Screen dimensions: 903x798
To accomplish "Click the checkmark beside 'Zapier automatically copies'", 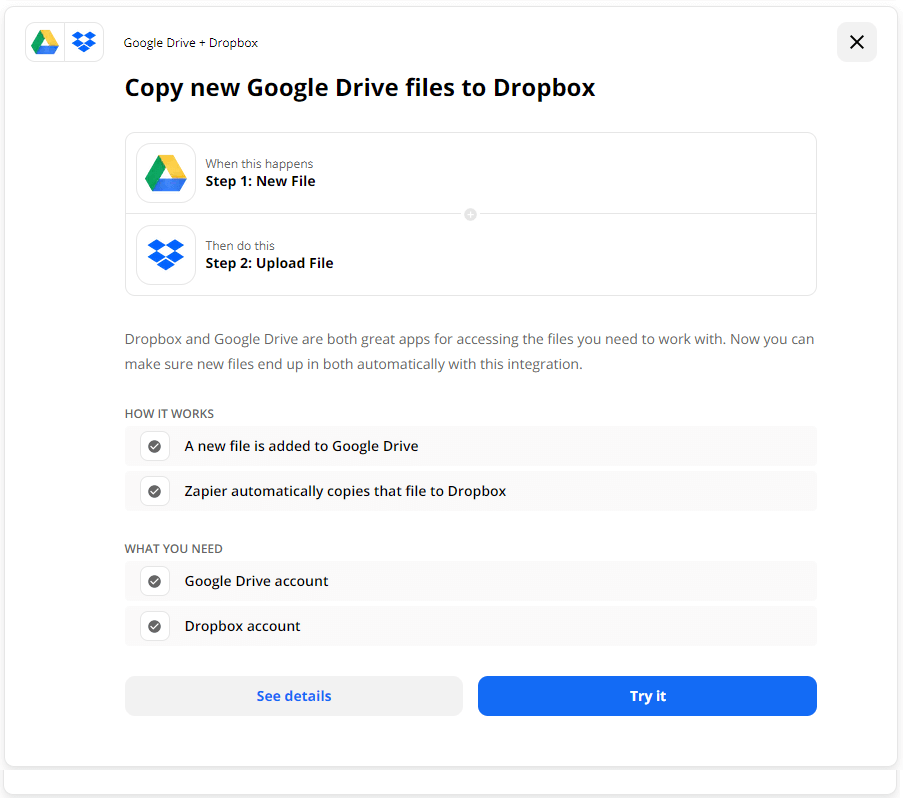I will coord(154,491).
